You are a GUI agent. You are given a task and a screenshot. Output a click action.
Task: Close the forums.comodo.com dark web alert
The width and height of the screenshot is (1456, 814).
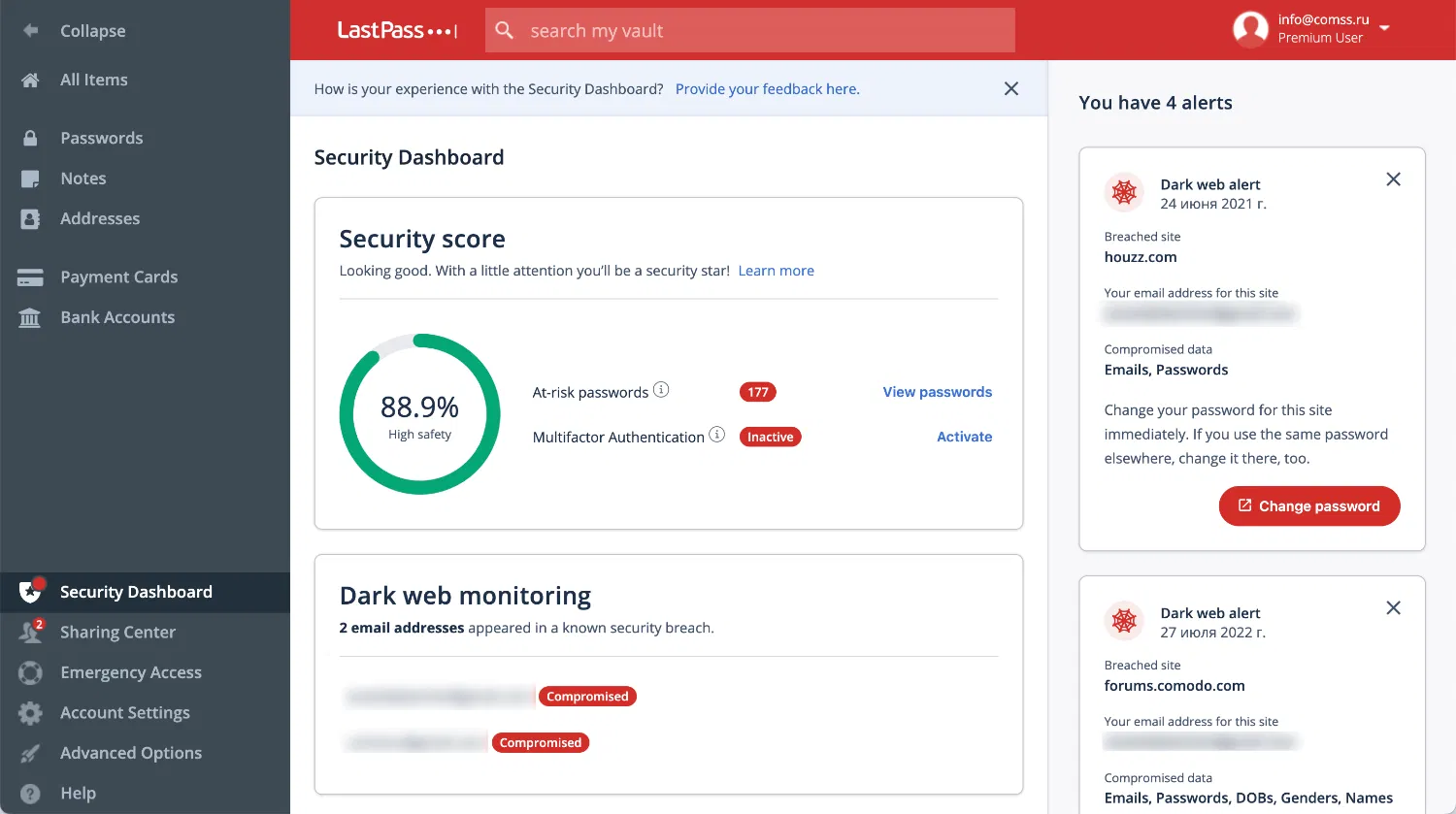click(1394, 608)
